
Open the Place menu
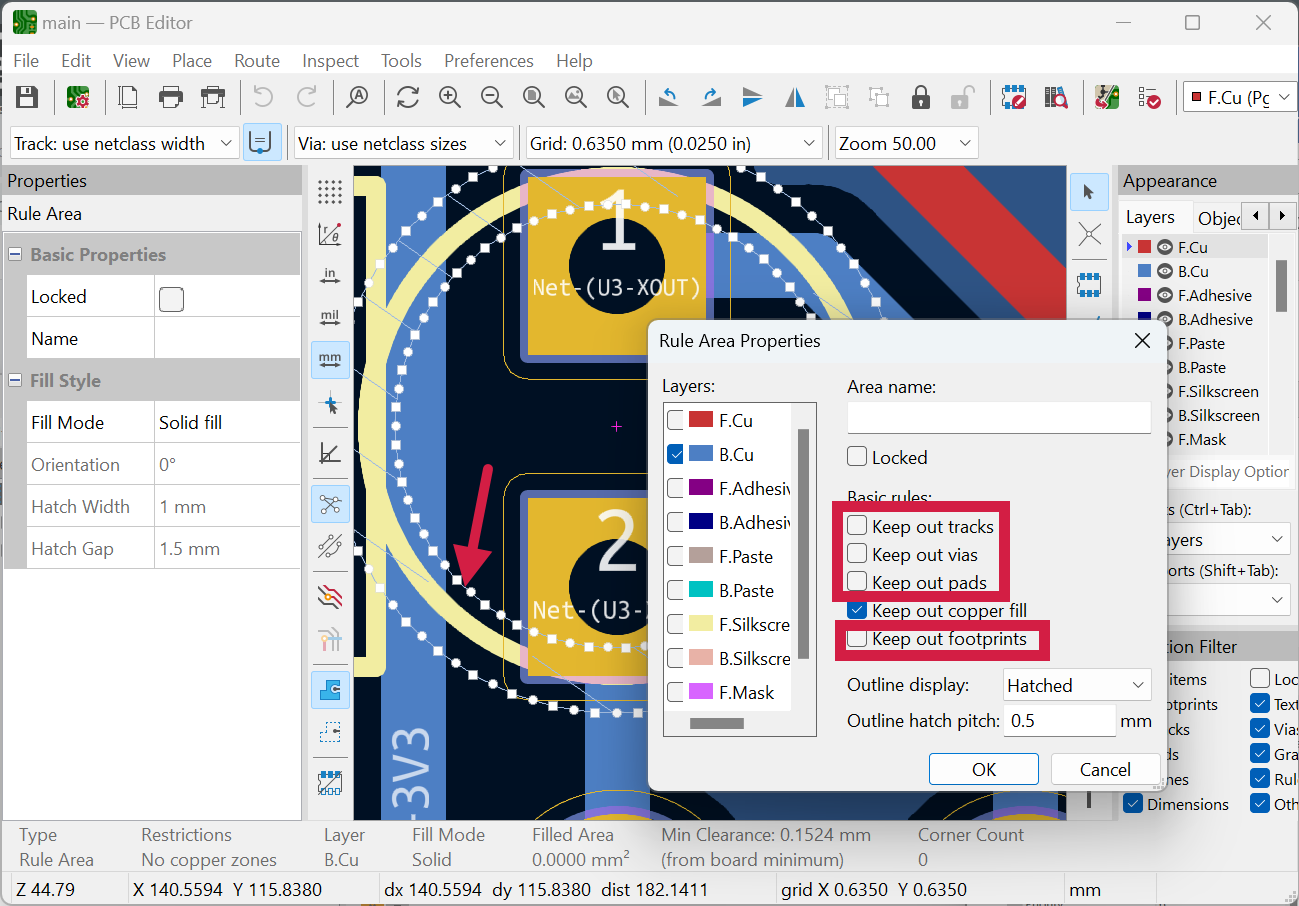tap(192, 61)
